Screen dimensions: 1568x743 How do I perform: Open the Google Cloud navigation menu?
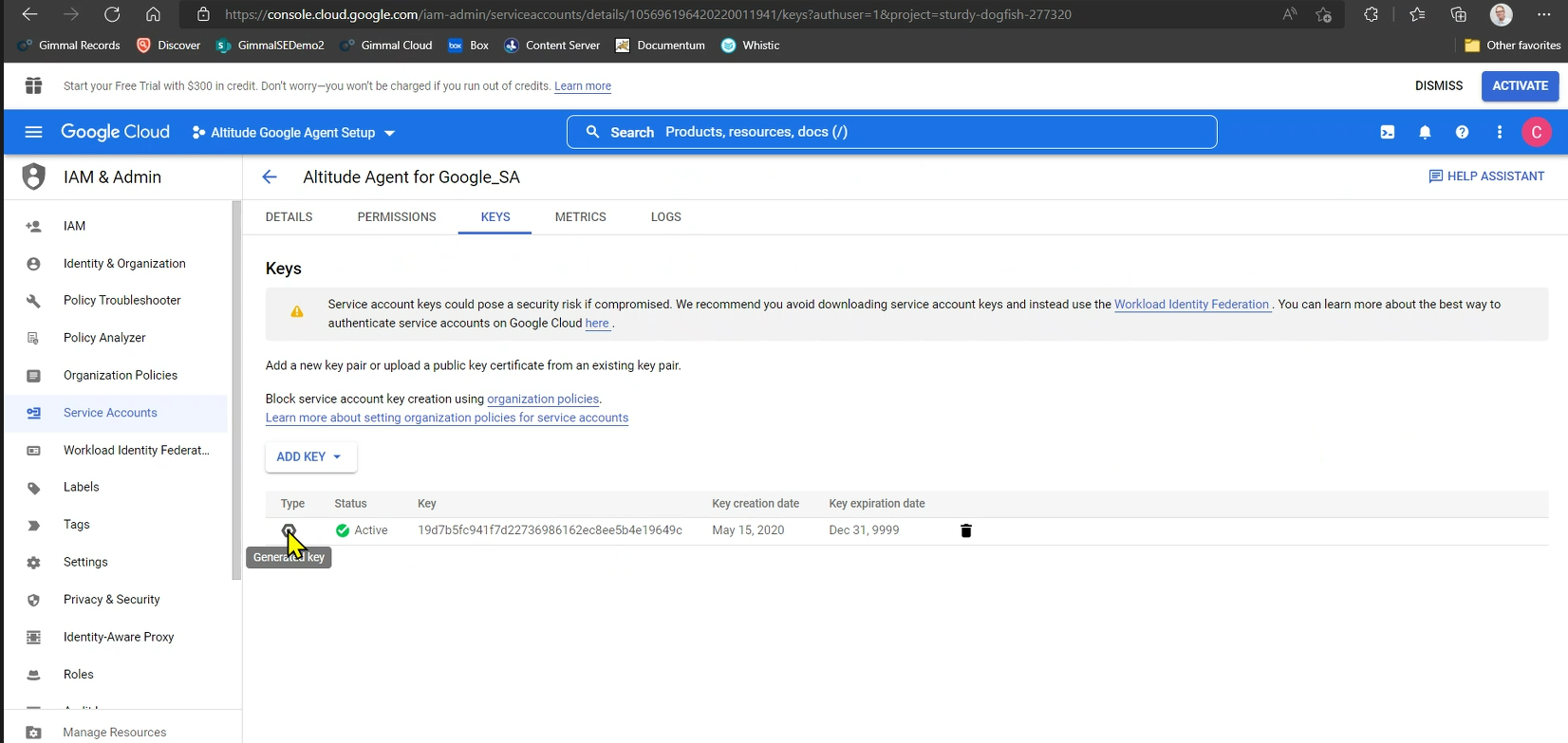(x=33, y=132)
